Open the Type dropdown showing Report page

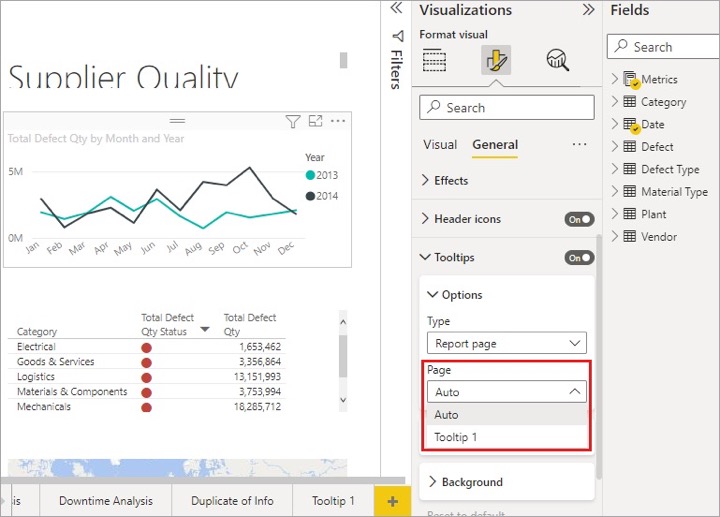pos(507,343)
